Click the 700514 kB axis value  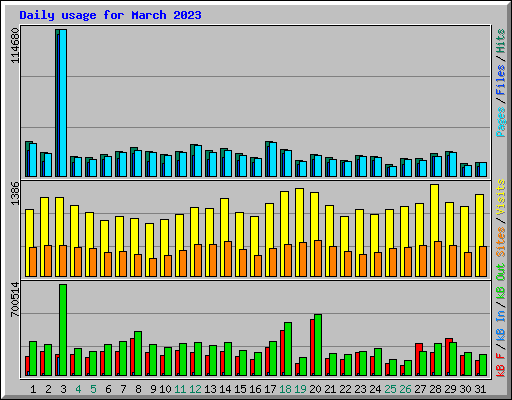coord(15,299)
